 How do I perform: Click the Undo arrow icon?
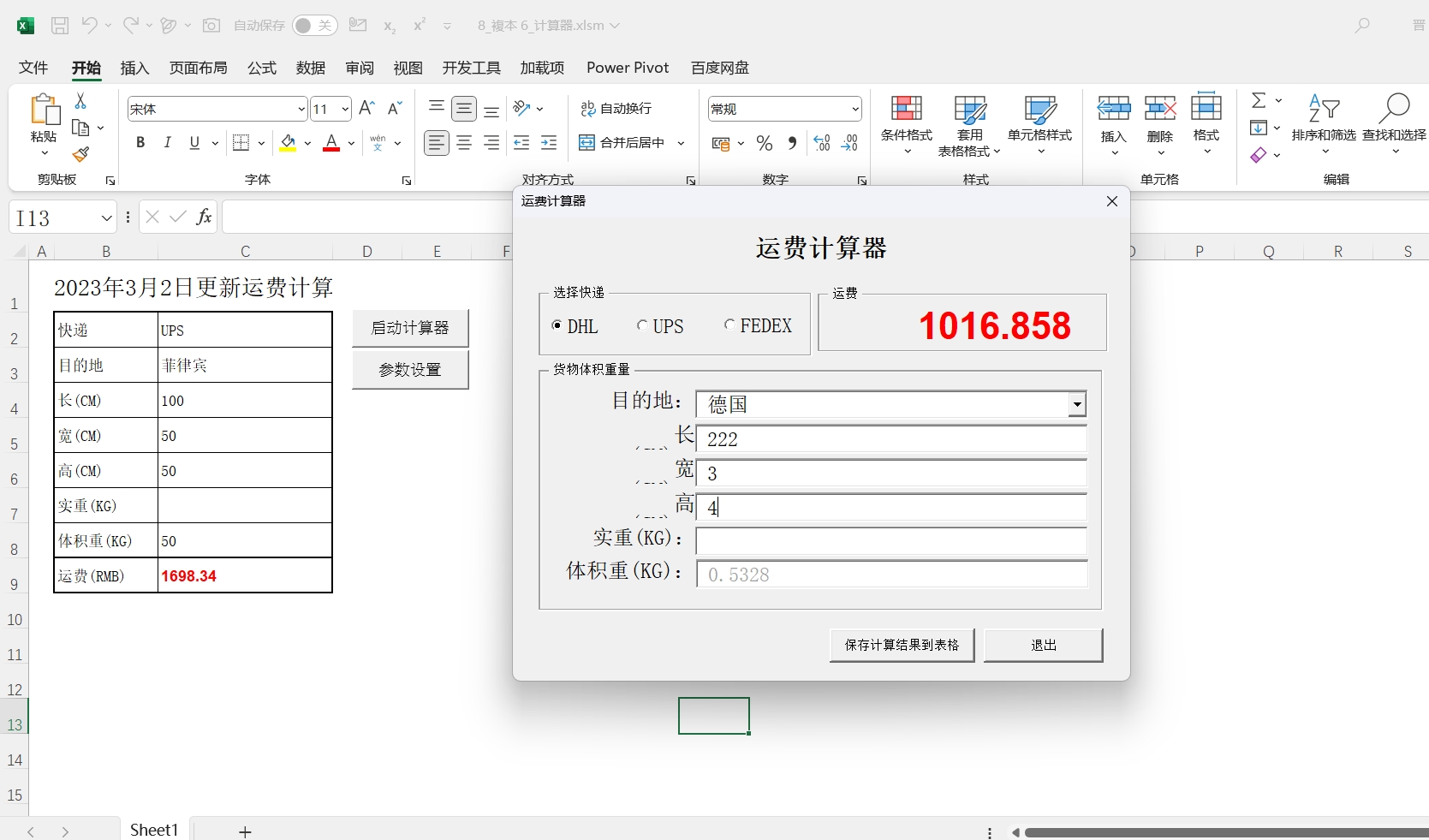pyautogui.click(x=89, y=26)
